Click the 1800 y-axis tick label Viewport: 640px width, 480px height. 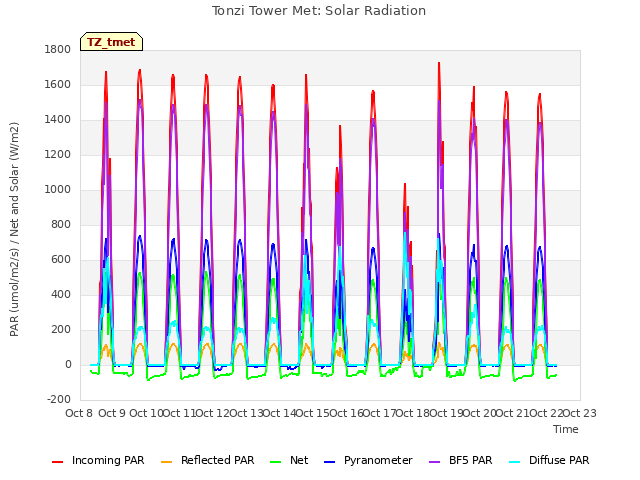58,49
